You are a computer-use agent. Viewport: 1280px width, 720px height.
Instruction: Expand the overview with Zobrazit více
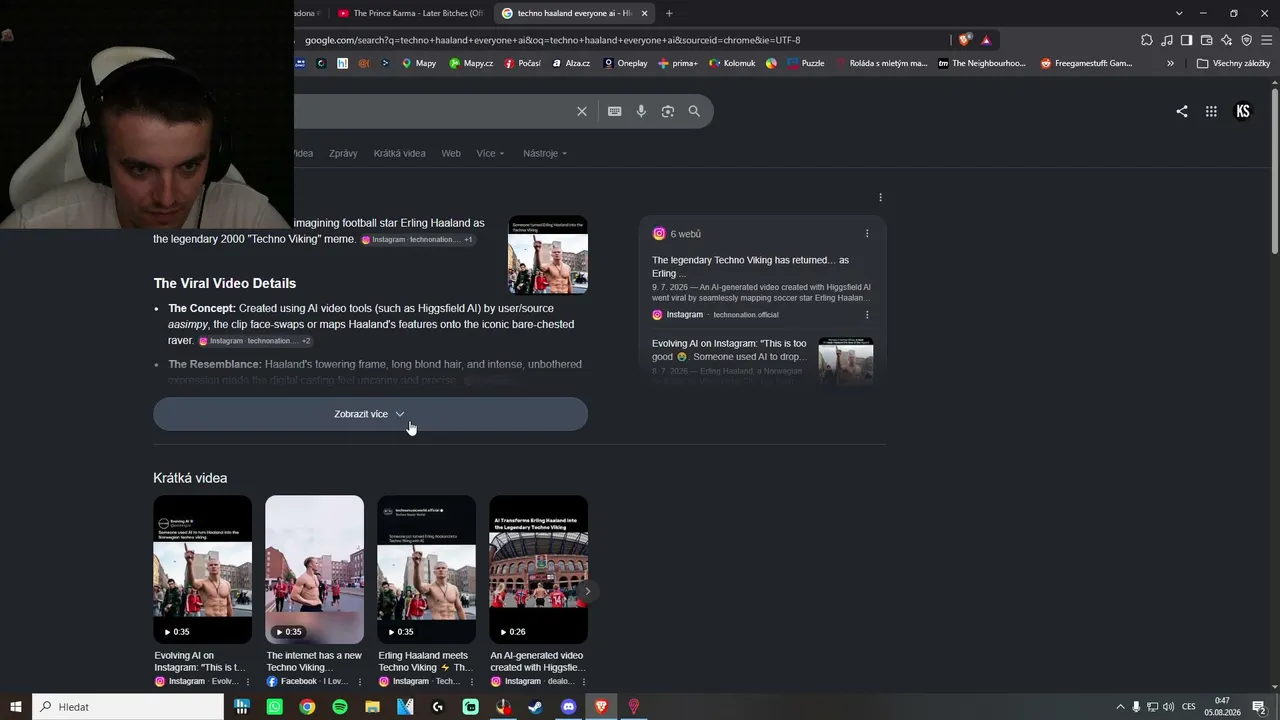(370, 414)
